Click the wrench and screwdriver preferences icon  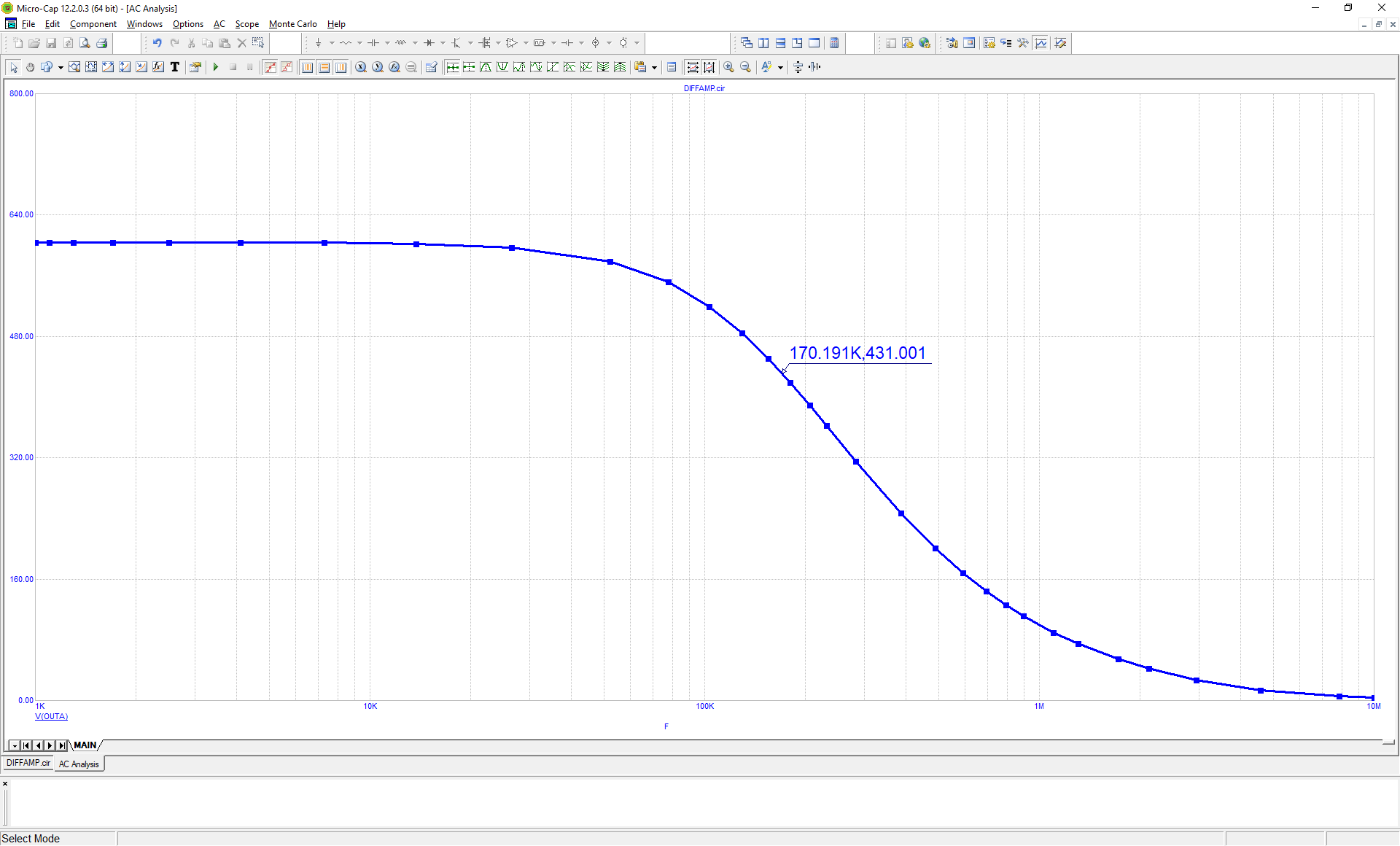[1023, 43]
